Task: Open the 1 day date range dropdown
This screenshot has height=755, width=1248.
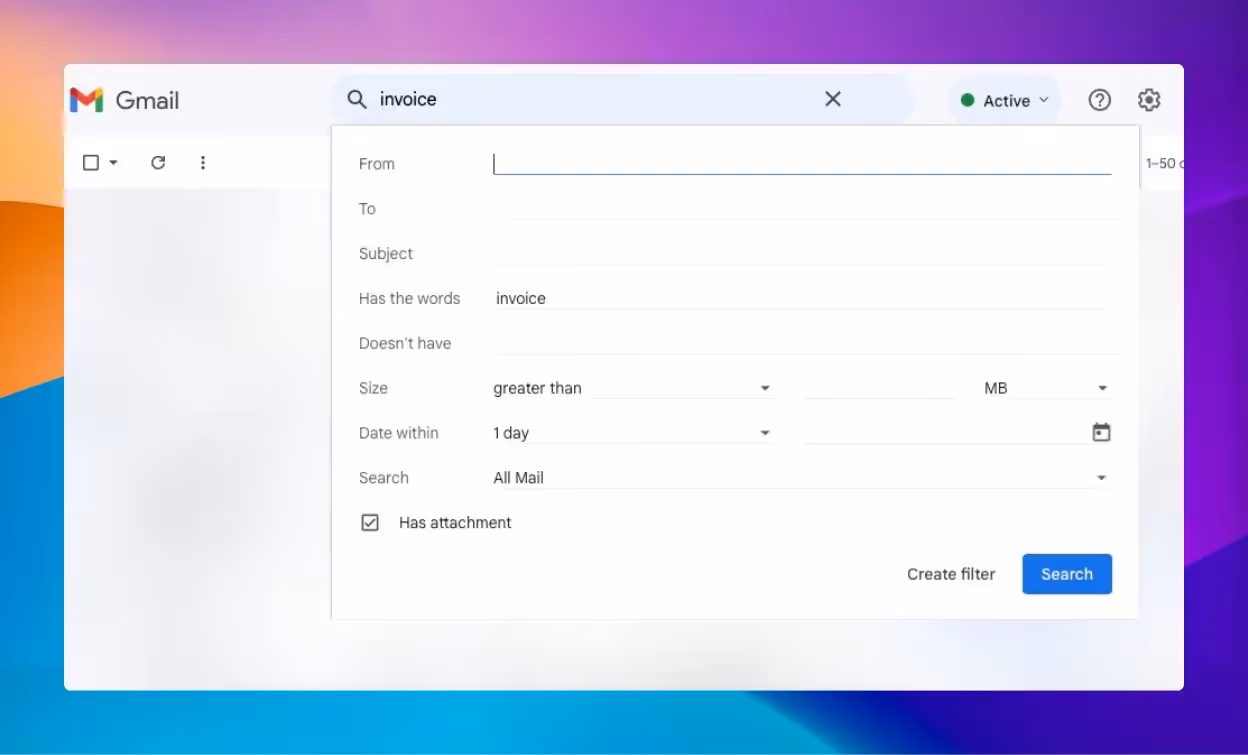Action: click(633, 433)
